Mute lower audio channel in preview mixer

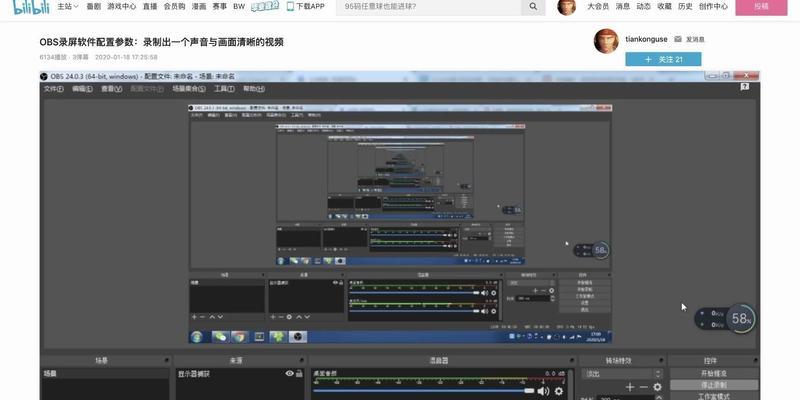tap(484, 311)
